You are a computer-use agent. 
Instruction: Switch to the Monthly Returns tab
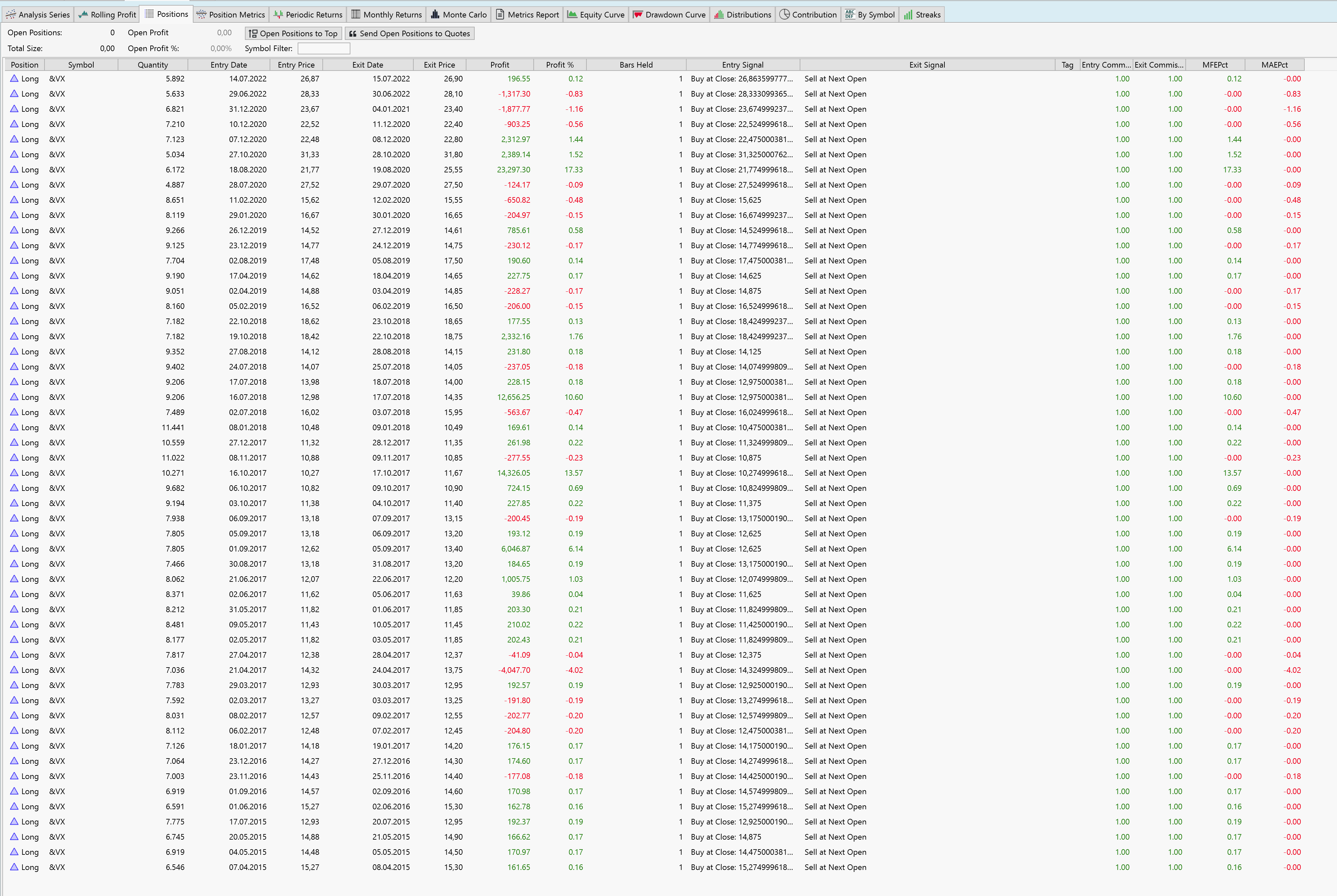coord(386,14)
